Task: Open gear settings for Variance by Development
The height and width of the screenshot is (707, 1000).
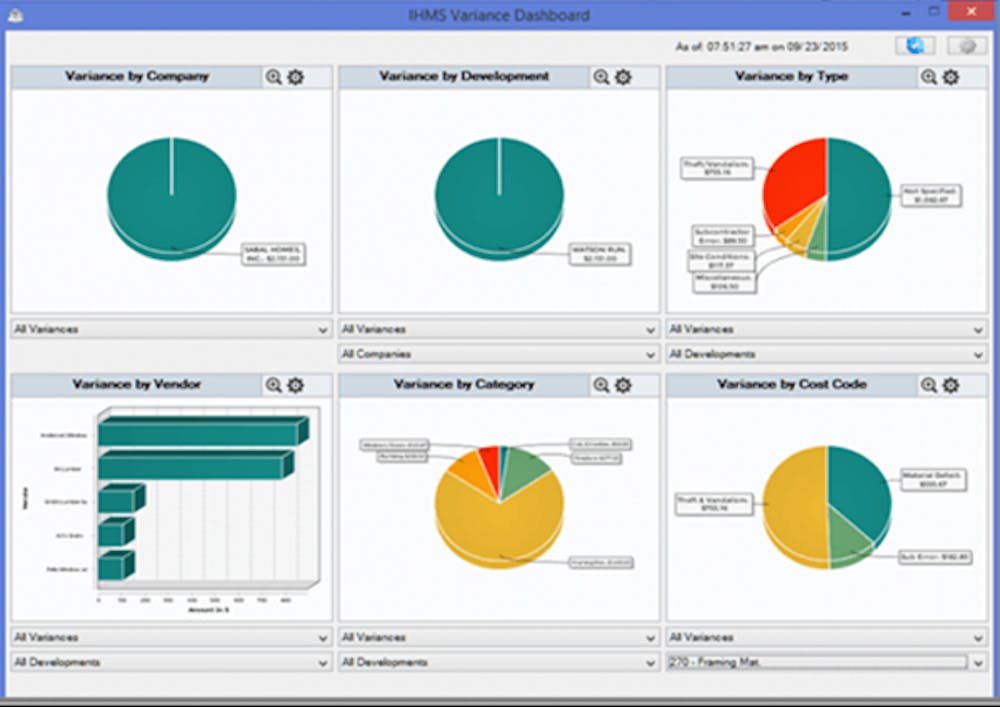Action: [x=623, y=77]
